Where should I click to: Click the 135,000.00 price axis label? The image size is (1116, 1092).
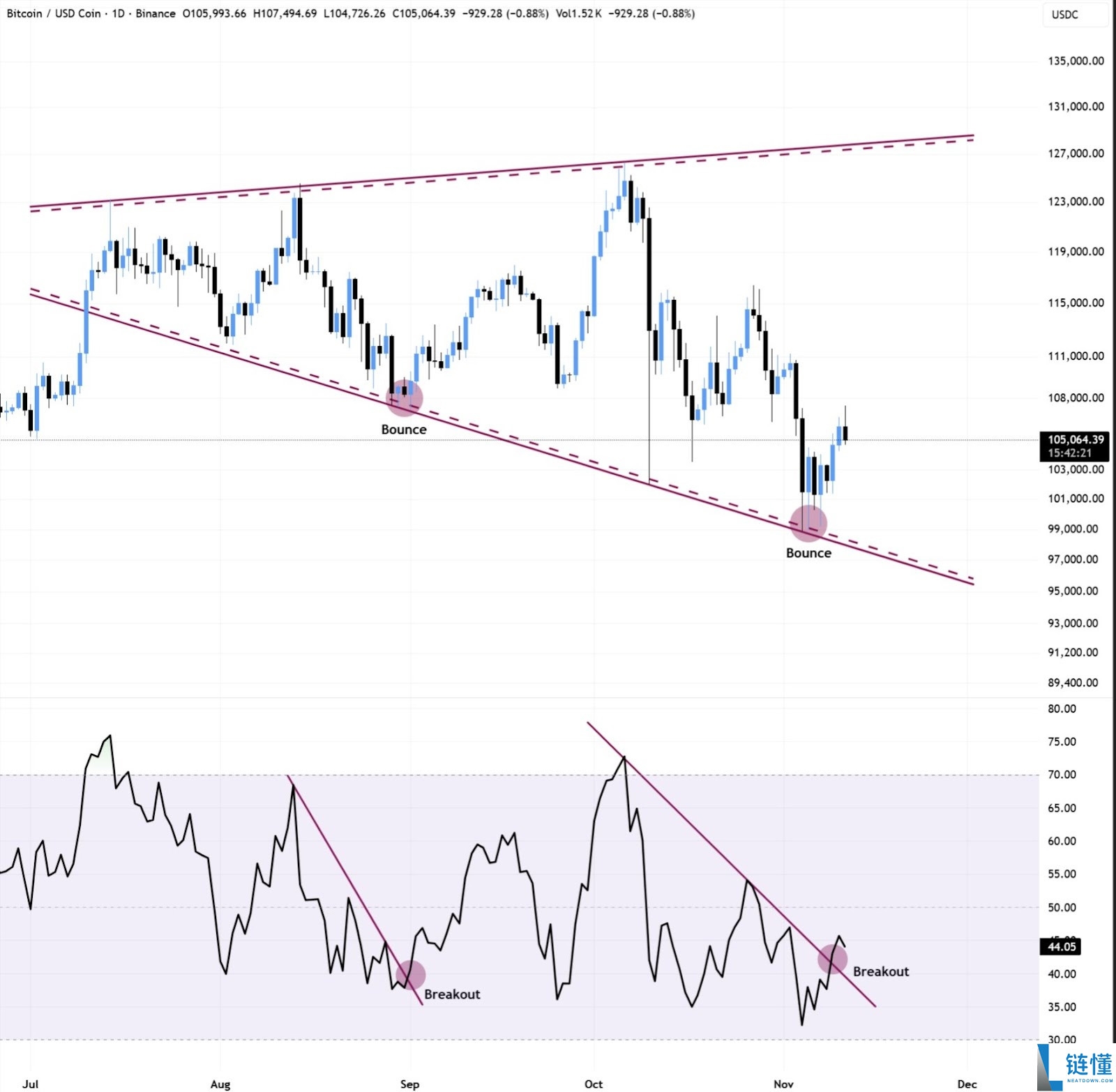point(1076,61)
